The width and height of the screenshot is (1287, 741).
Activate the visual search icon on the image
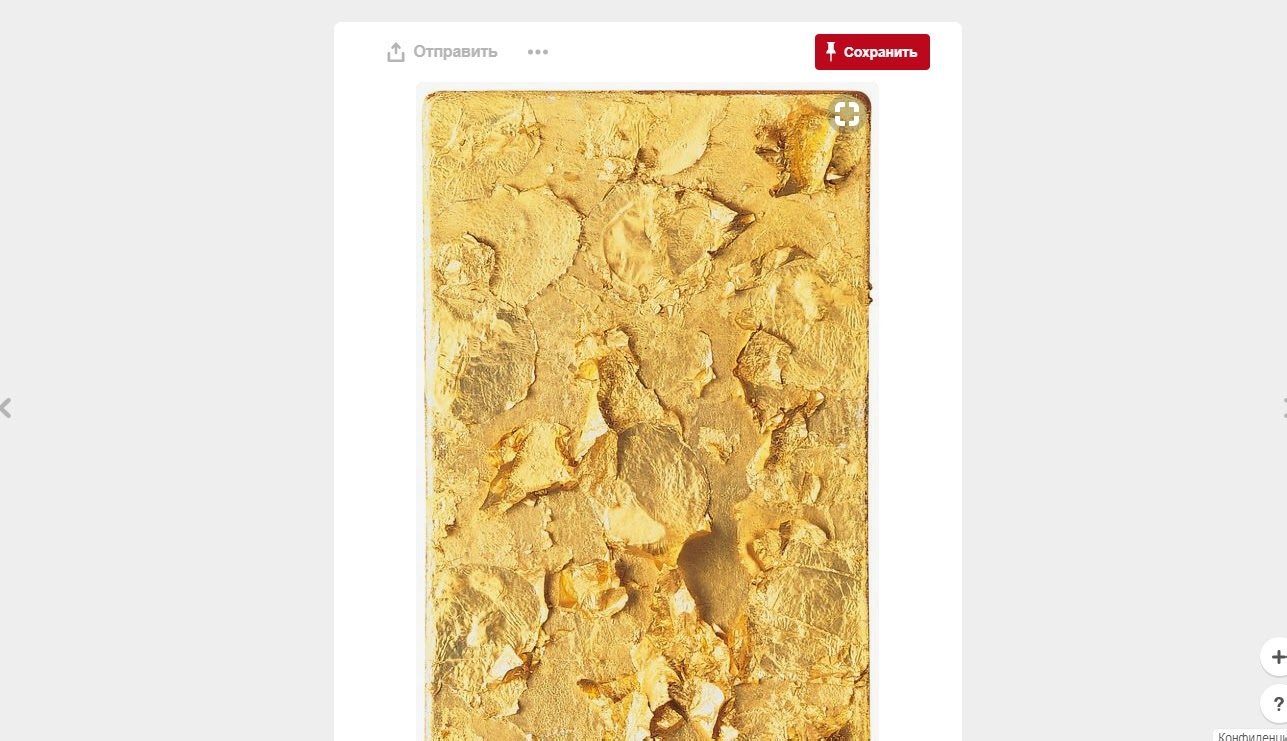[847, 114]
